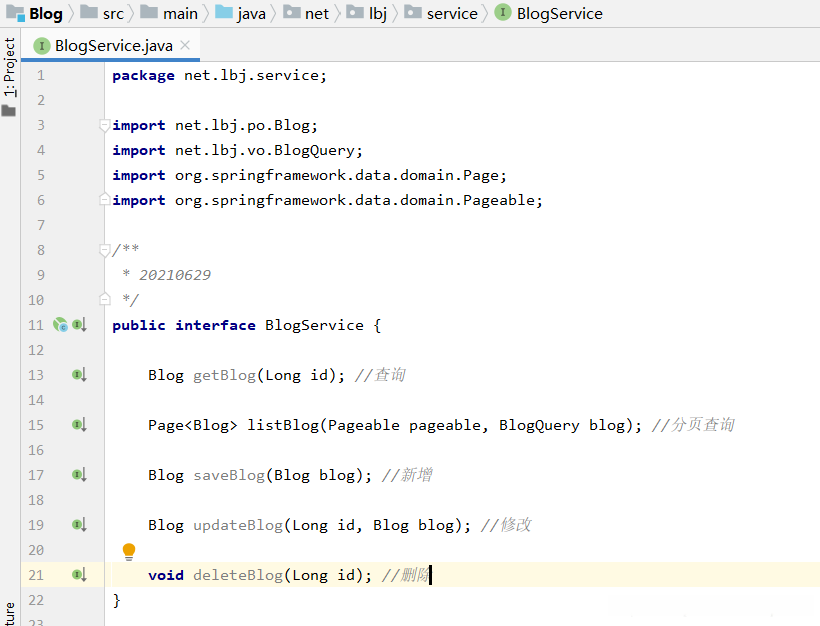The image size is (820, 626).
Task: Click the implementation gutter icon beside deleteBlog
Action: 79,575
